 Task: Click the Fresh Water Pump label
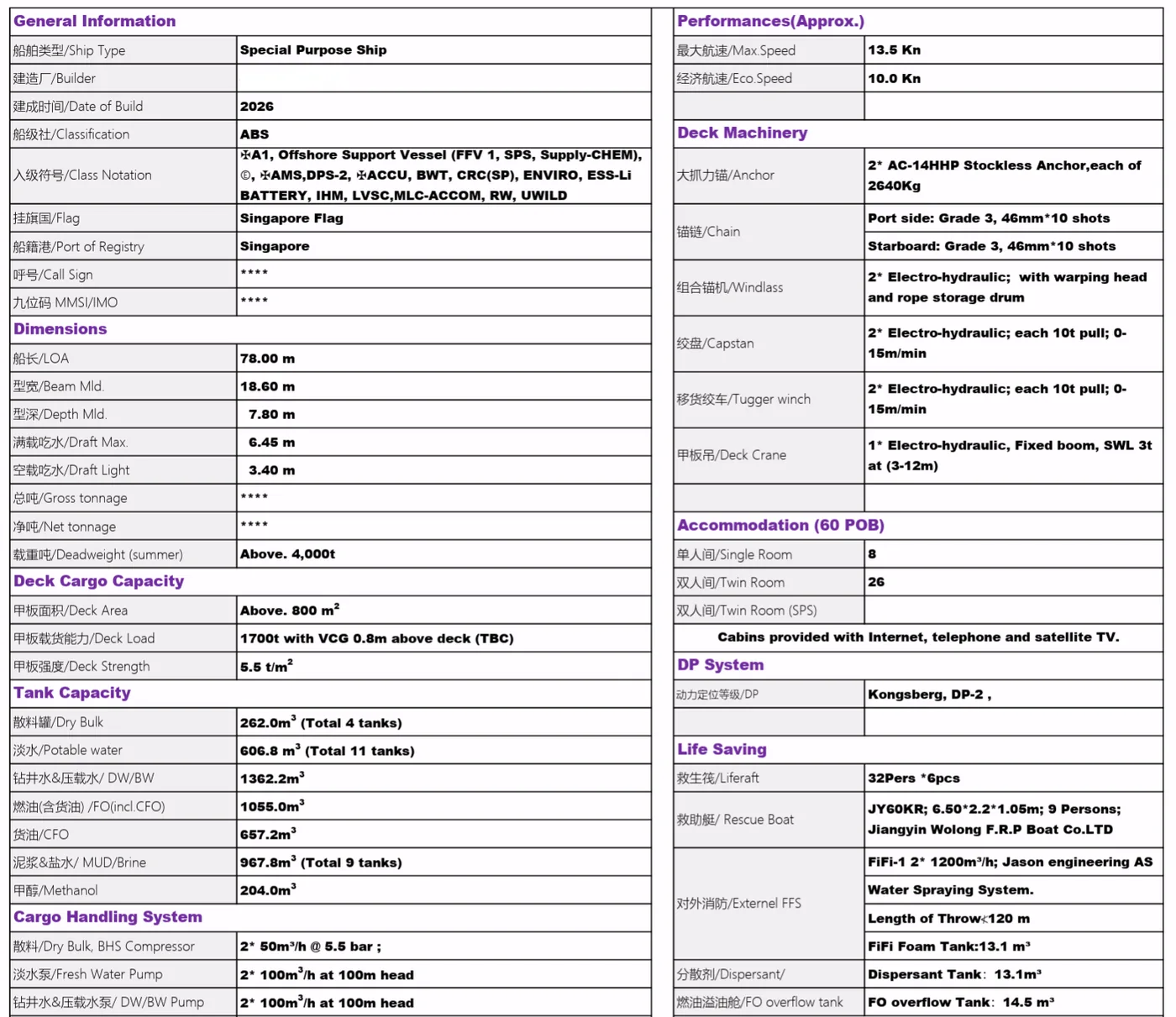[x=88, y=975]
